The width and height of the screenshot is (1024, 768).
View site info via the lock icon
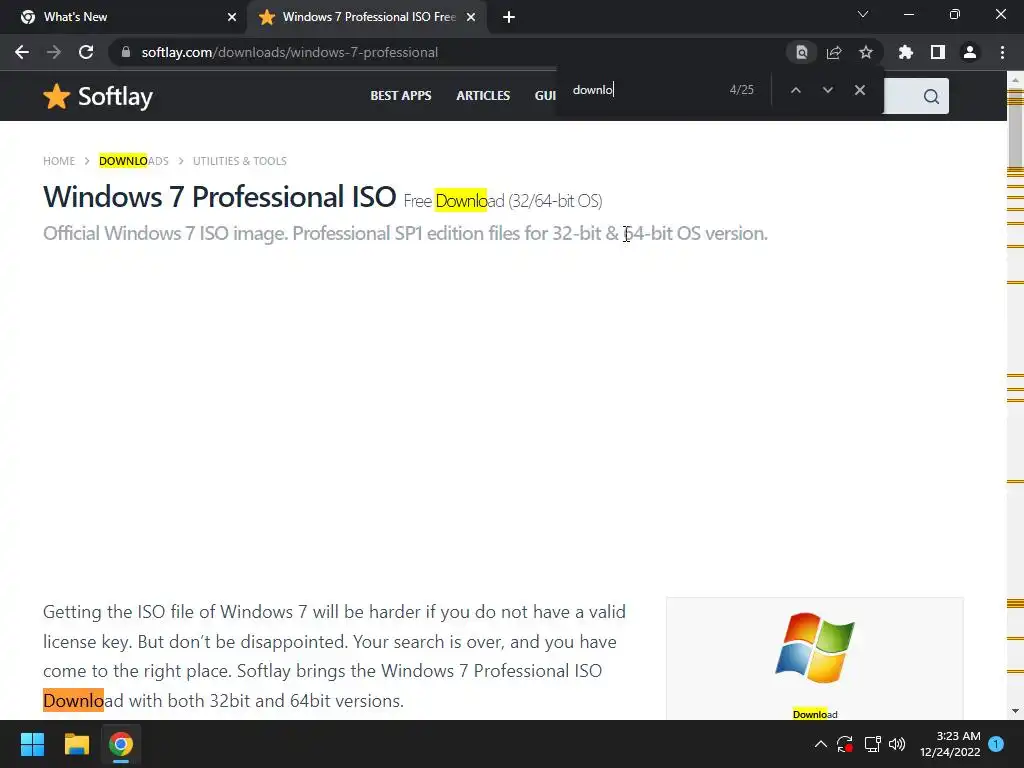click(x=126, y=52)
